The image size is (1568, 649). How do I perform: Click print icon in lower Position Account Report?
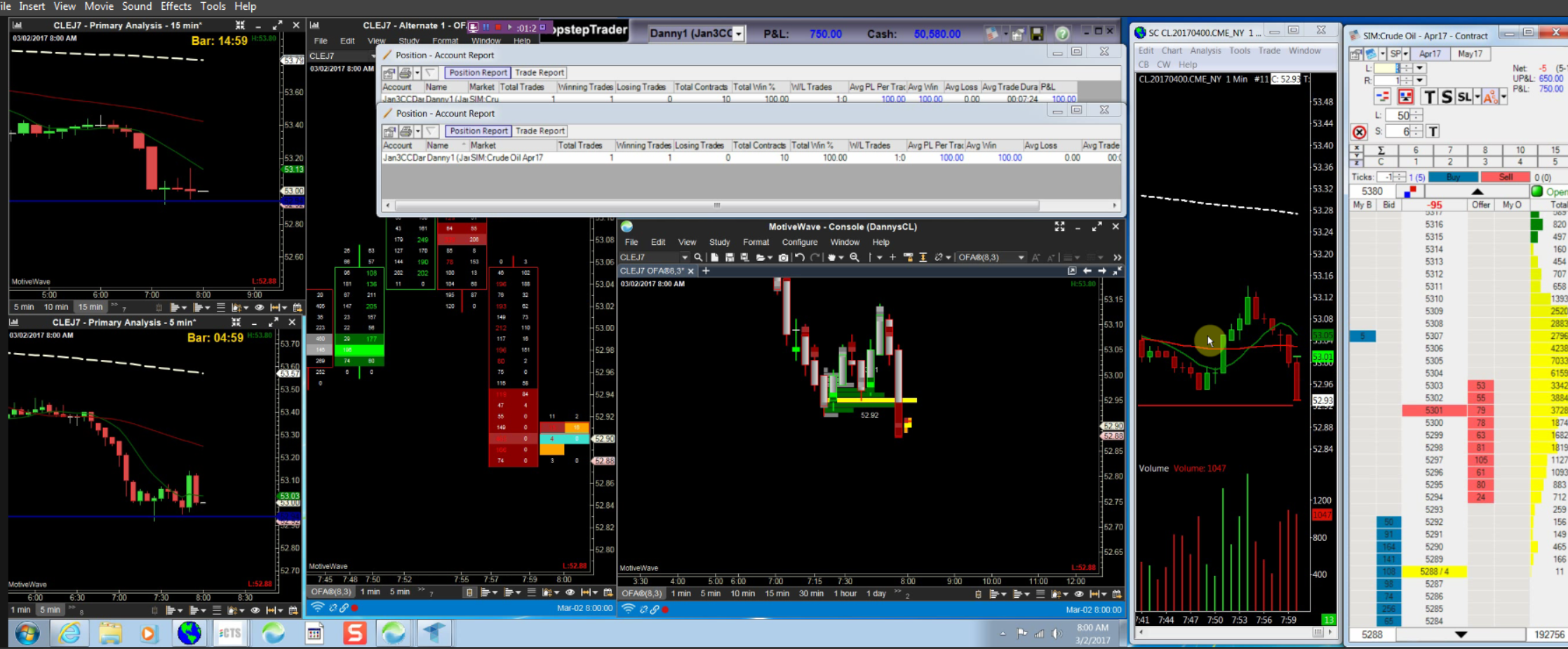click(x=406, y=131)
